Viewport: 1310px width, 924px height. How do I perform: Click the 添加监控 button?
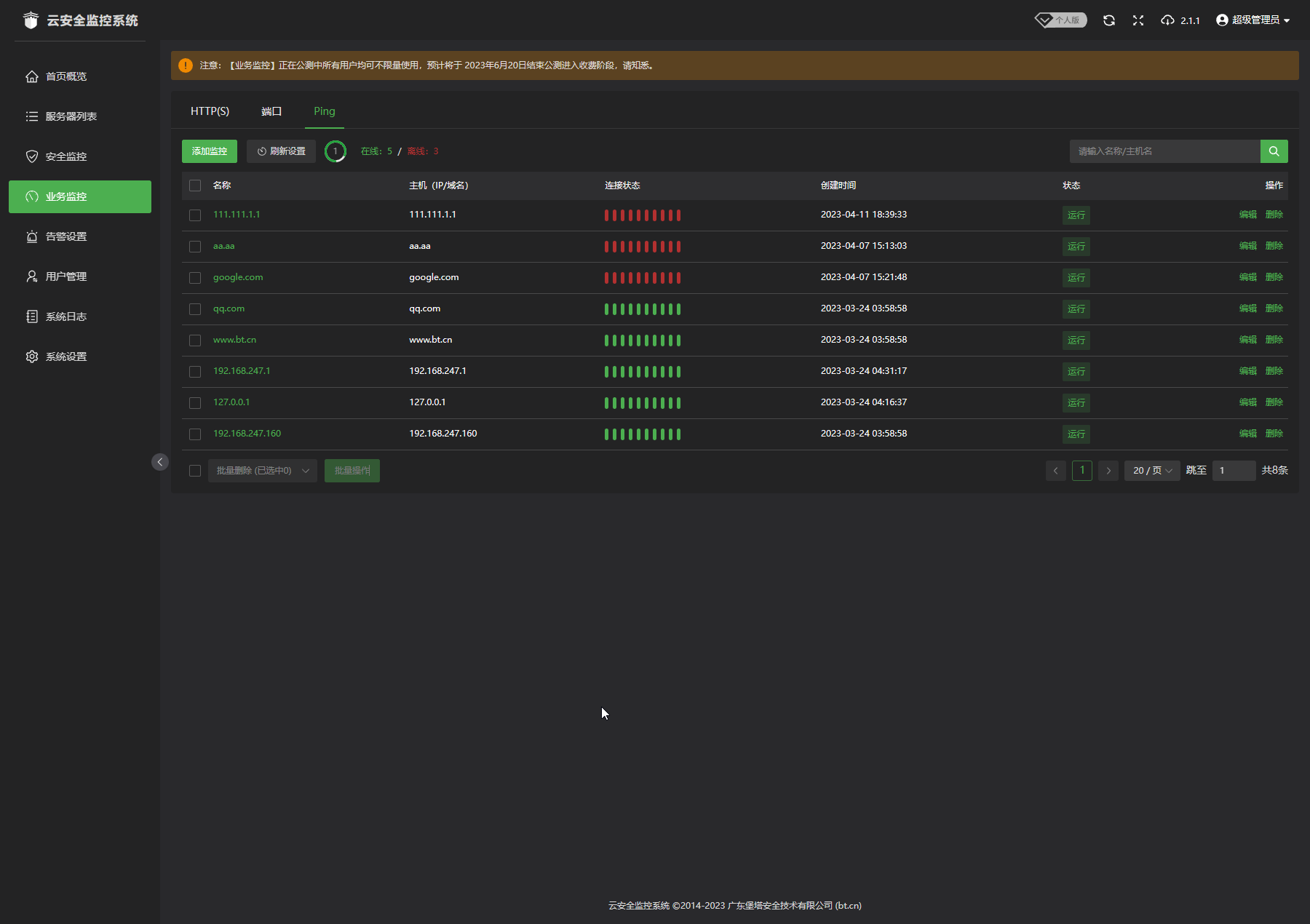[210, 151]
